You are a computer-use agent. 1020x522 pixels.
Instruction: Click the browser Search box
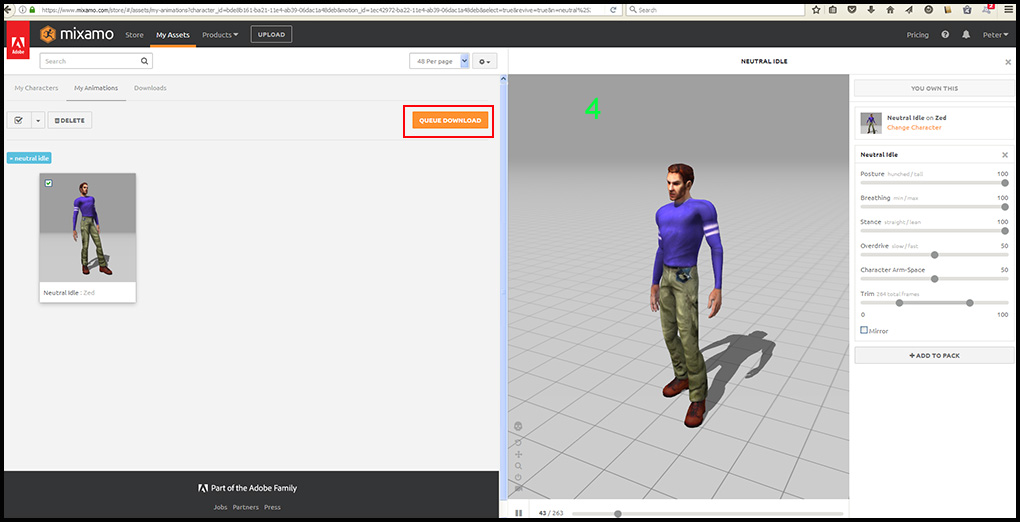716,10
